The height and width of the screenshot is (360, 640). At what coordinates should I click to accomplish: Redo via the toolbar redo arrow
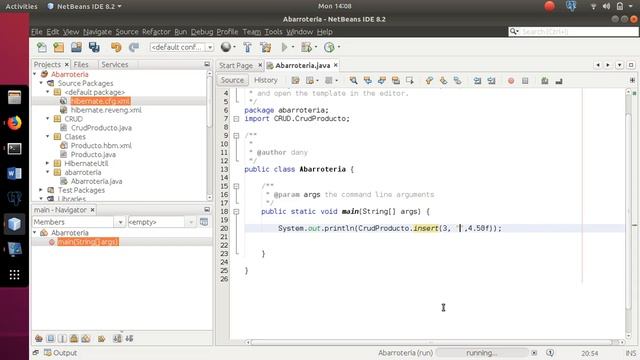[x=133, y=47]
